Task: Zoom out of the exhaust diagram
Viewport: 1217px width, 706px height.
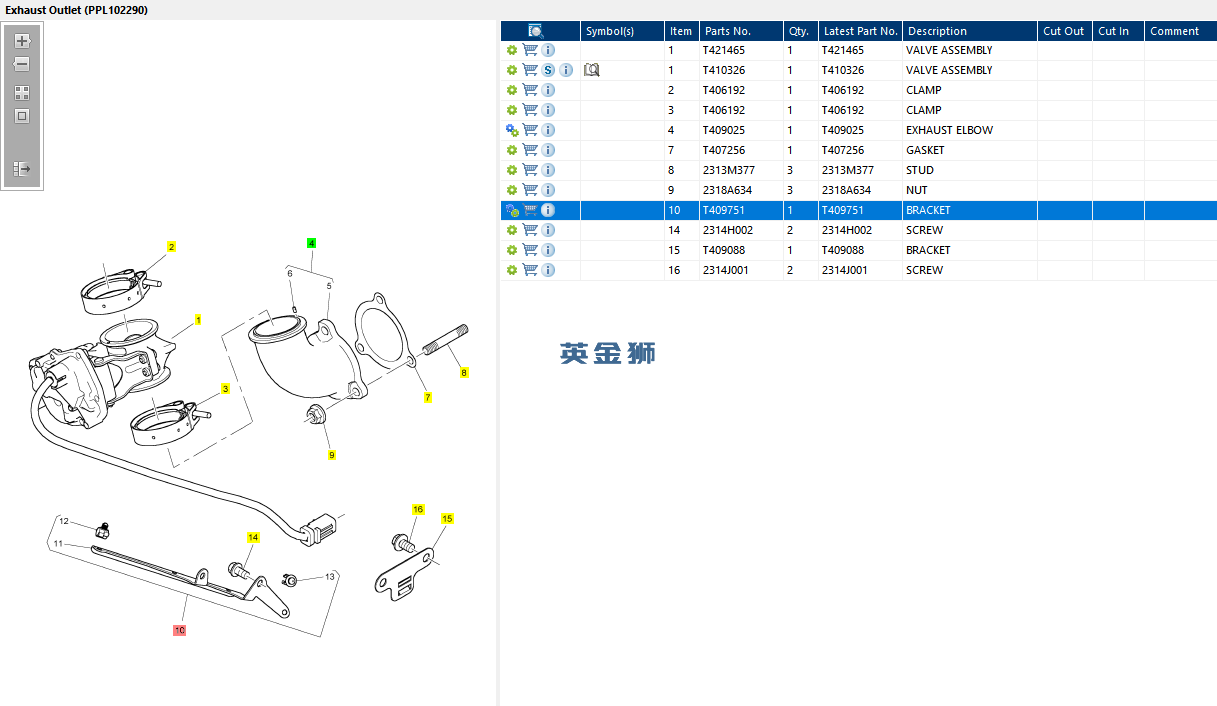Action: (22, 64)
